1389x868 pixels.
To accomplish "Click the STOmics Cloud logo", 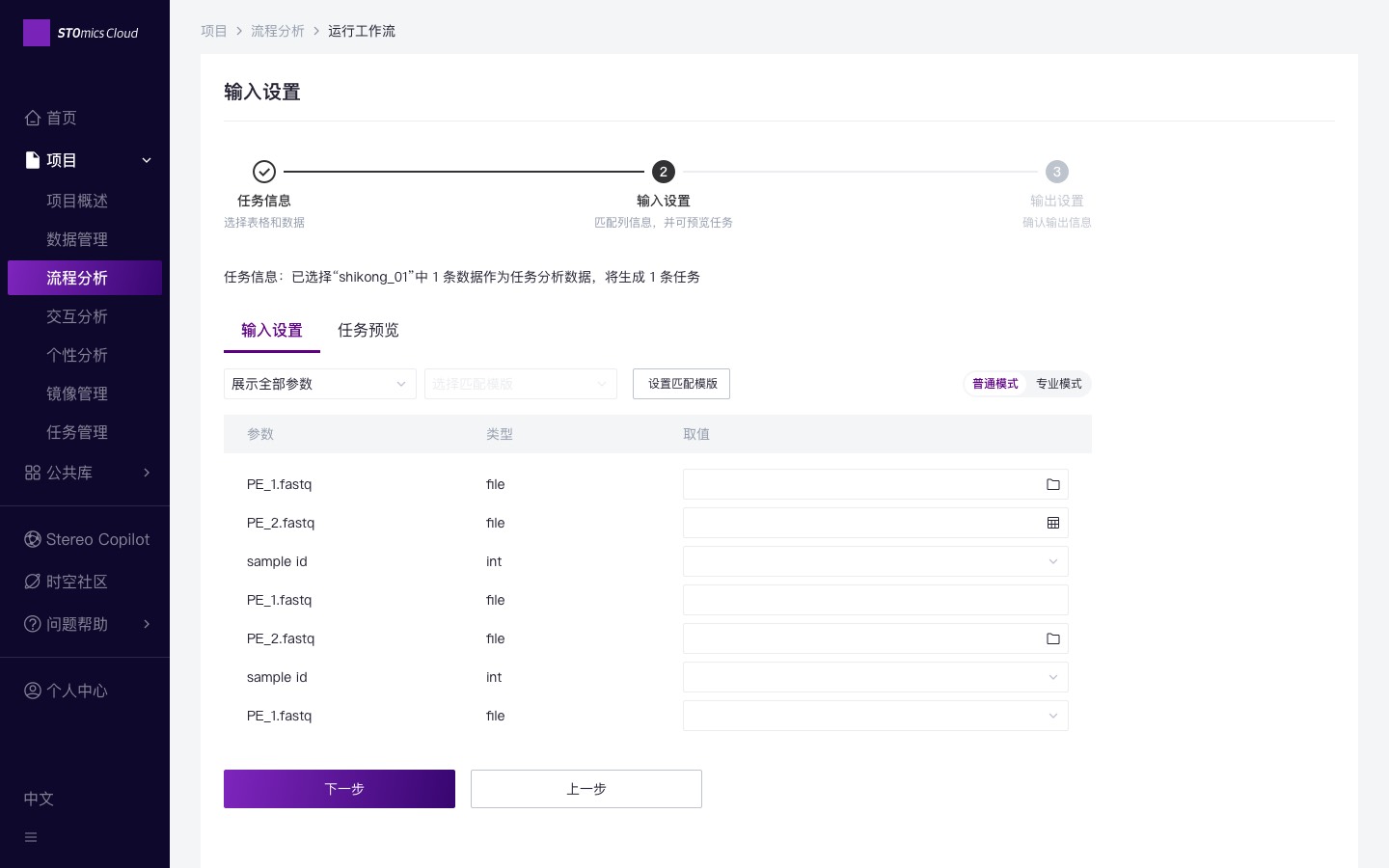I will tap(81, 33).
